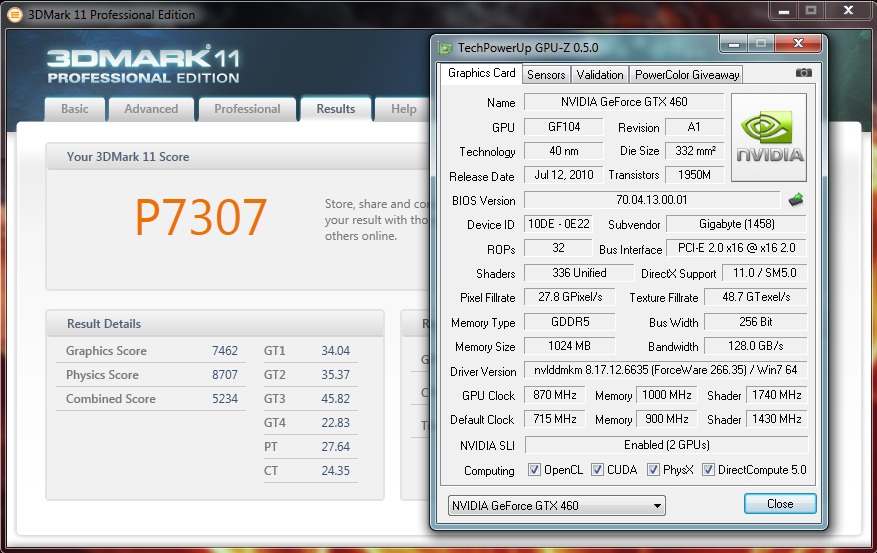Image resolution: width=877 pixels, height=553 pixels.
Task: Click the Memory Type field GDDR5
Action: (569, 322)
